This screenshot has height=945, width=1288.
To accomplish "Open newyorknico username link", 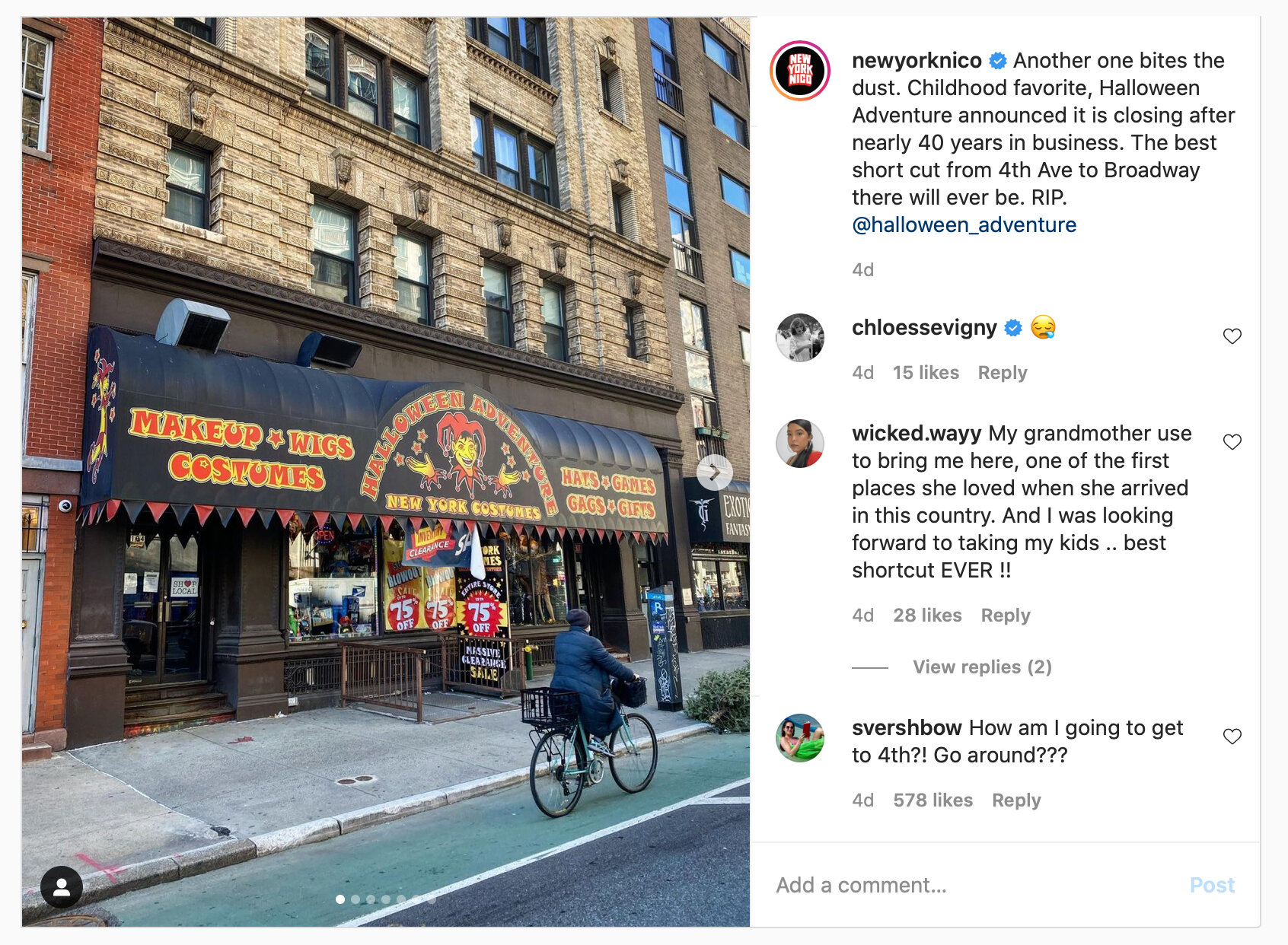I will 917,60.
